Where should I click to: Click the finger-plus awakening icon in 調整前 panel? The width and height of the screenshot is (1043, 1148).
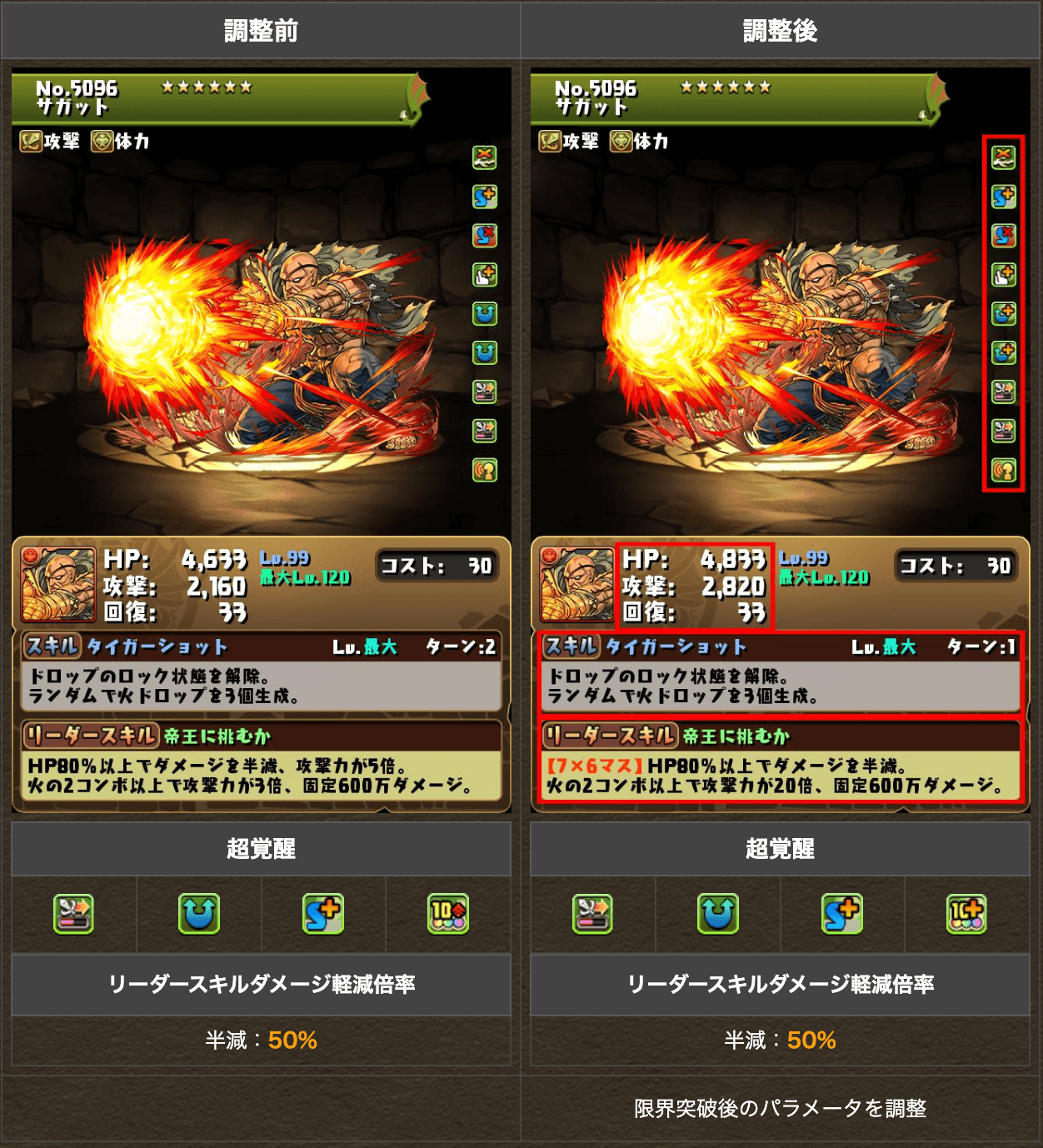pos(484,274)
